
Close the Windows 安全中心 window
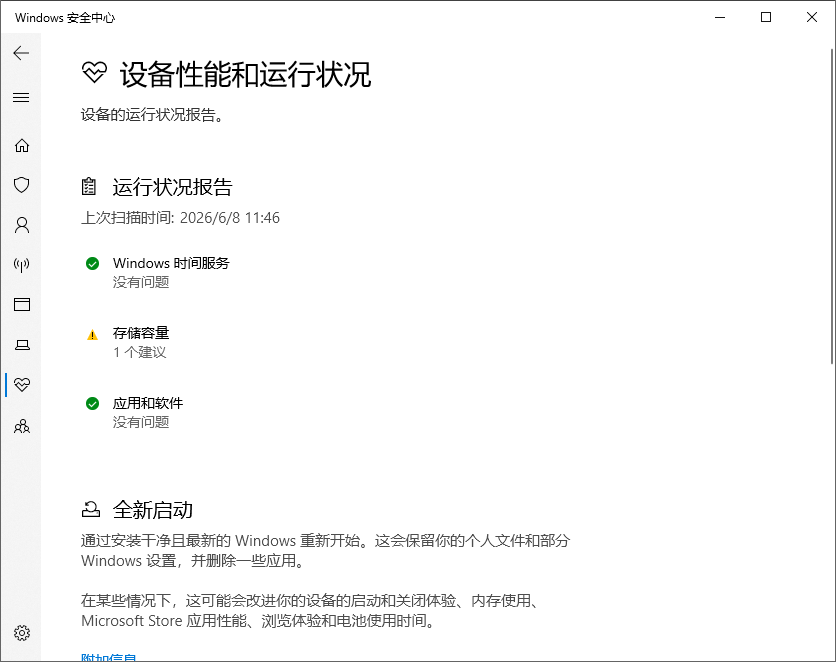811,17
